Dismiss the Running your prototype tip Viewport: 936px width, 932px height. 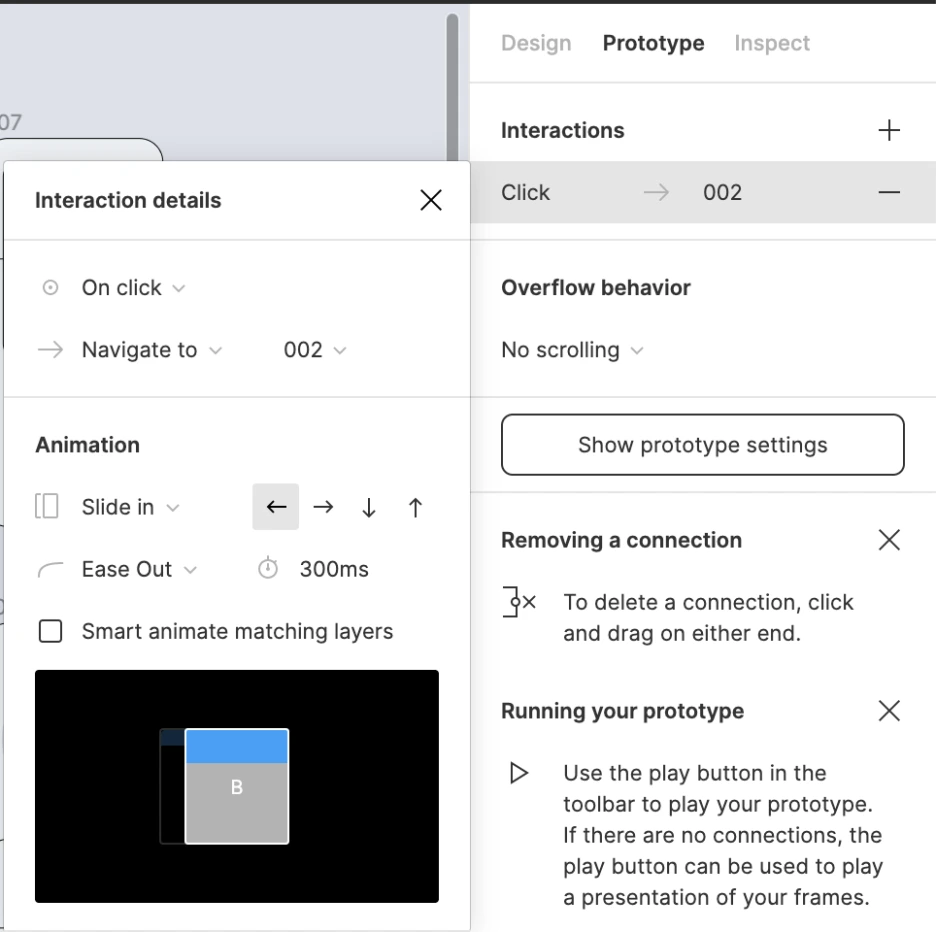tap(889, 710)
